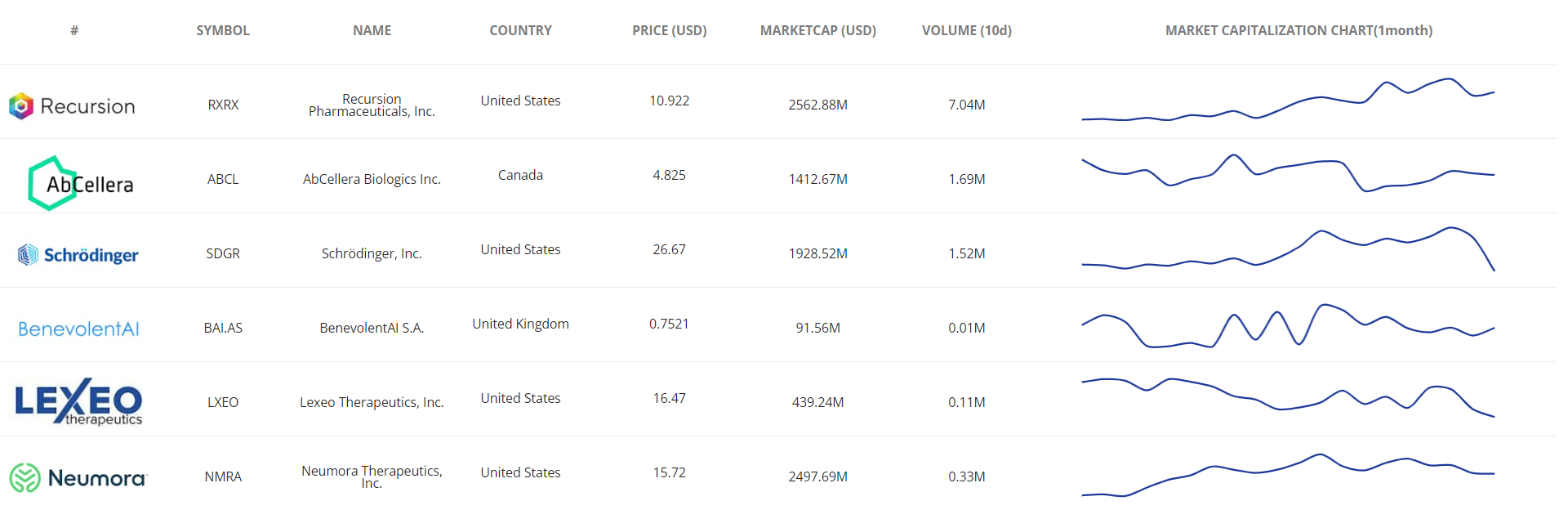Click the AbCellera hexagon logo

click(80, 183)
